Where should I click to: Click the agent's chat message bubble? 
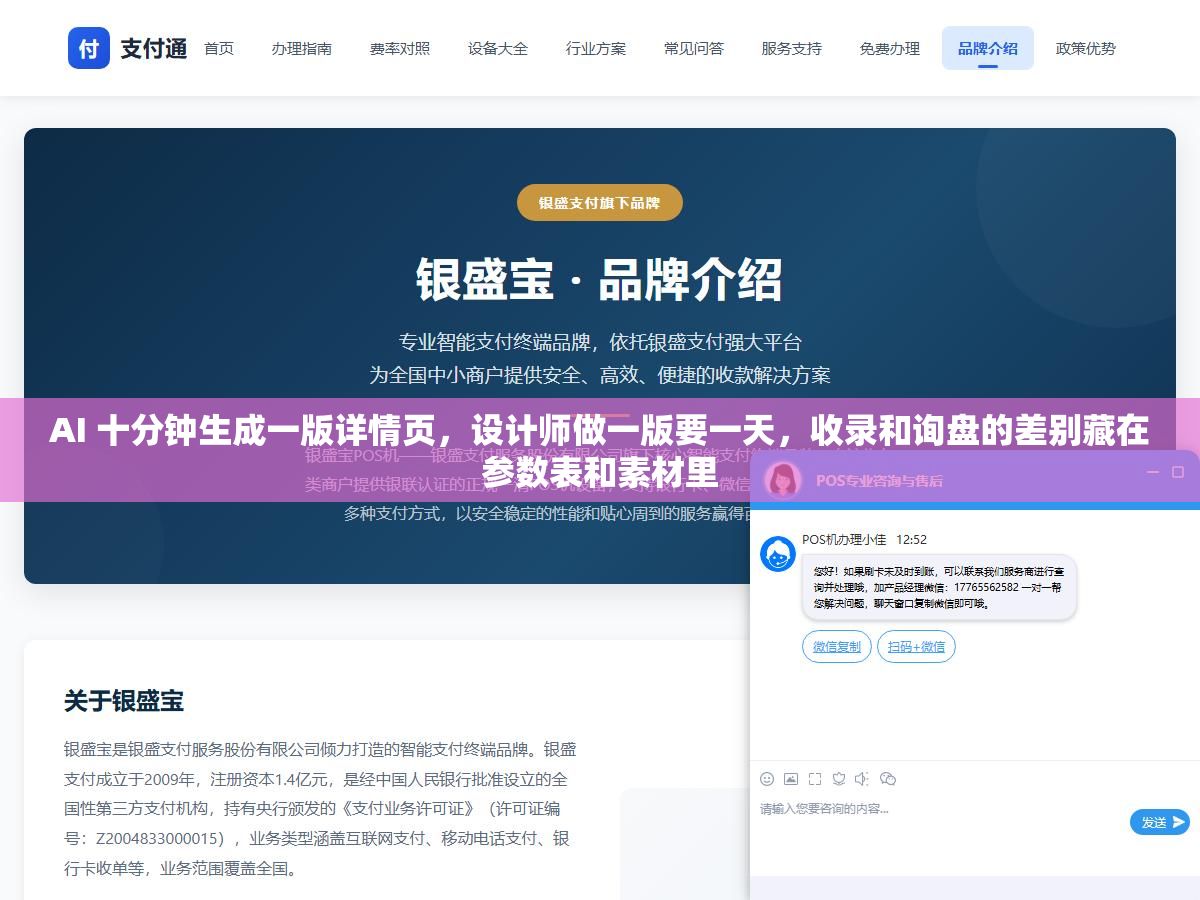(x=939, y=587)
